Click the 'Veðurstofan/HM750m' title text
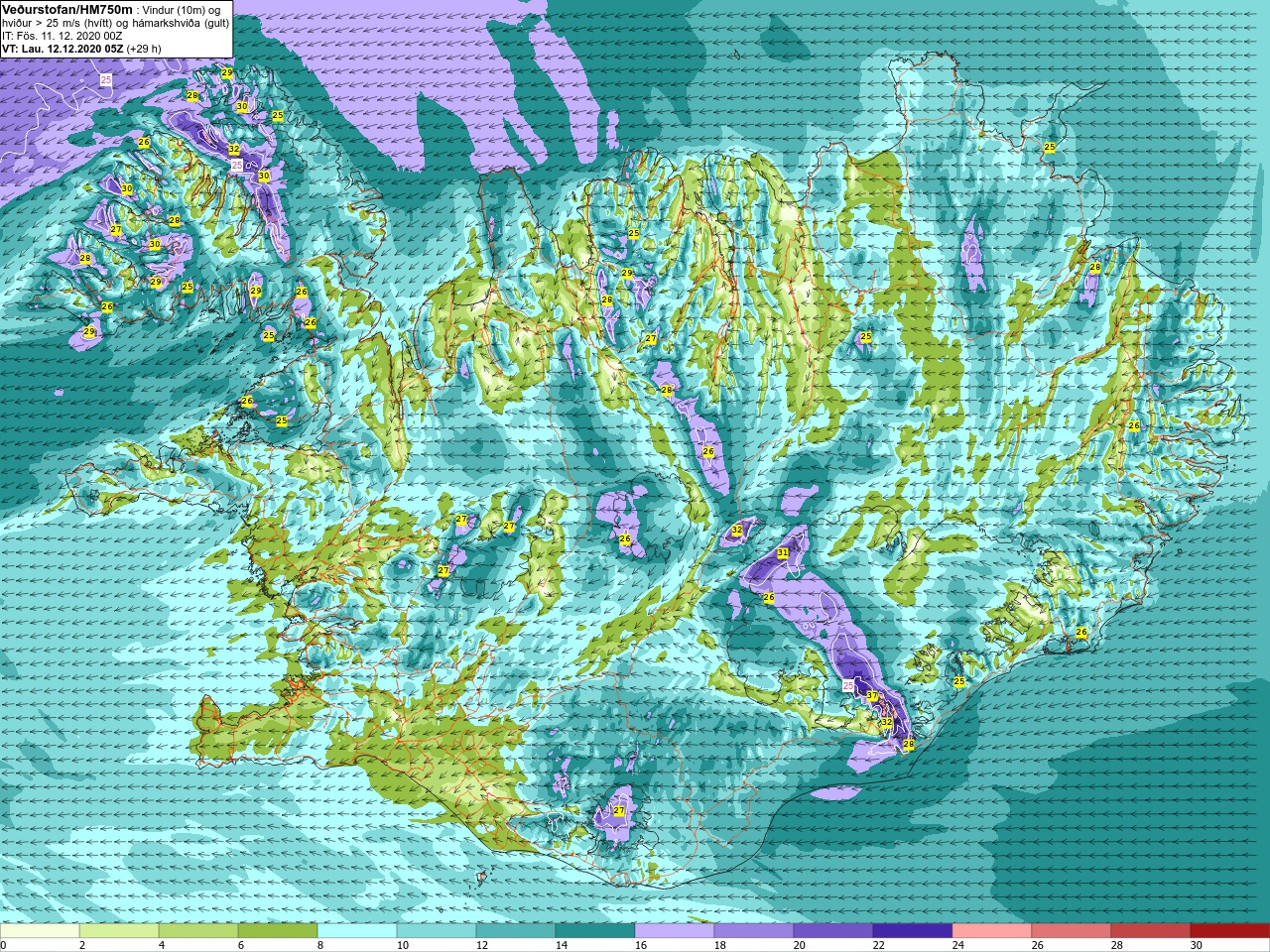This screenshot has height=952, width=1270. coord(67,9)
